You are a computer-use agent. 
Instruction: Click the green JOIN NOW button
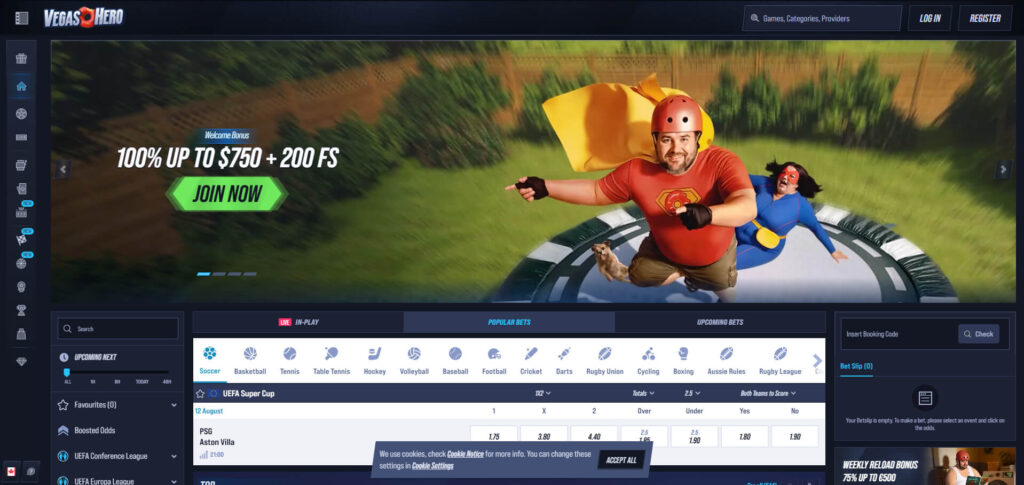point(227,194)
